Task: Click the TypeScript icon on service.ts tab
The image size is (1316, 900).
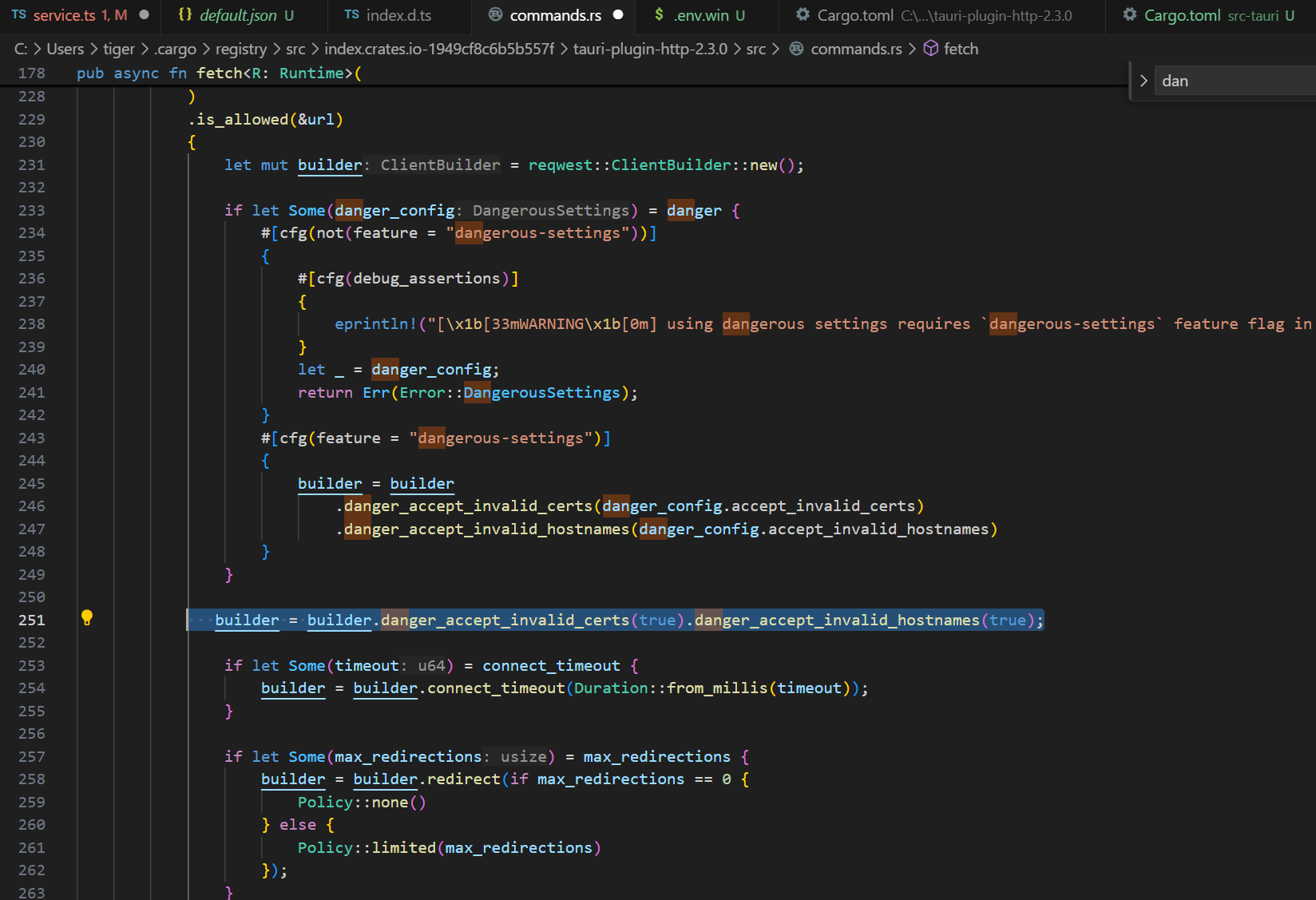Action: tap(19, 15)
